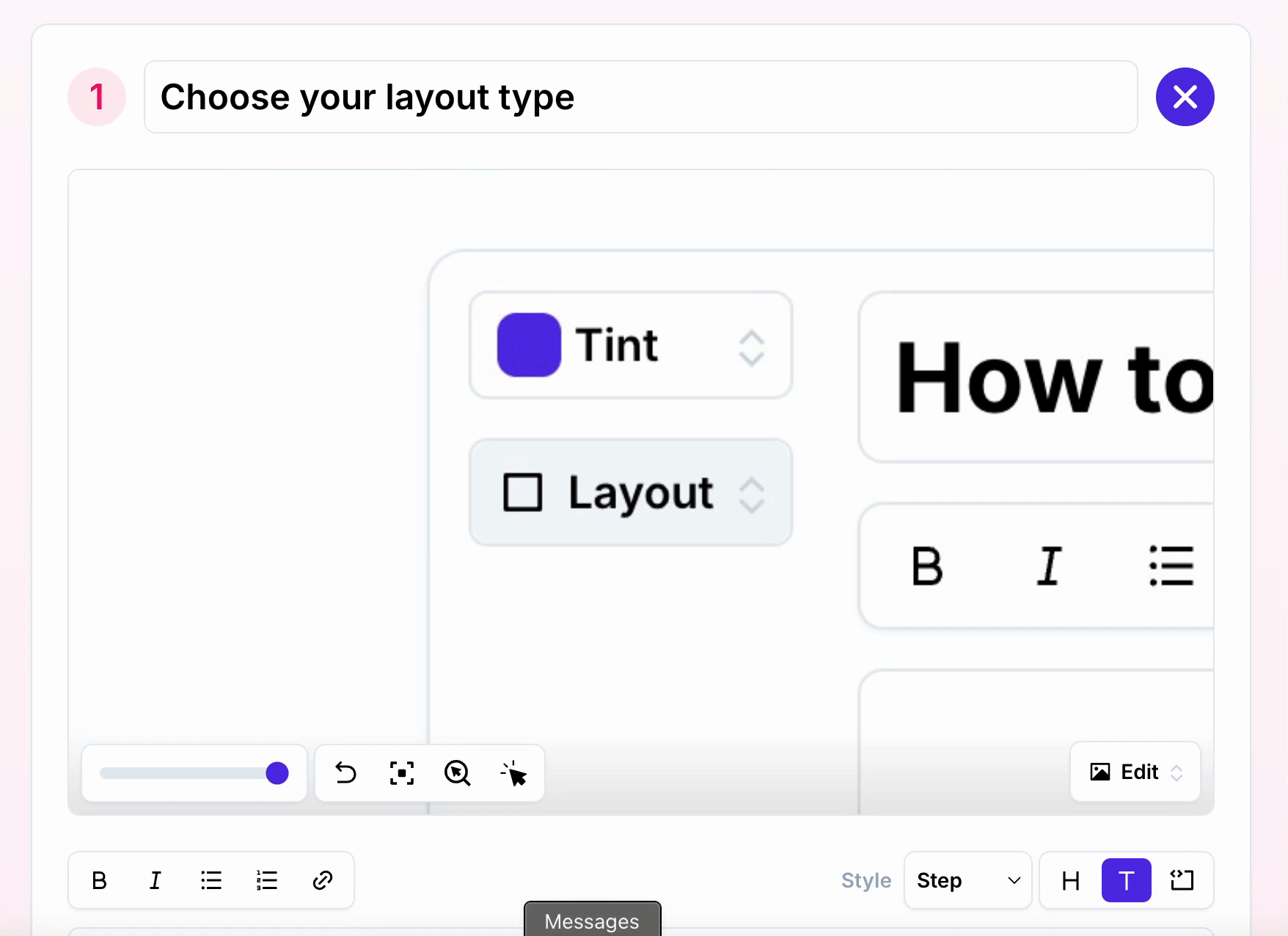The height and width of the screenshot is (936, 1288).
Task: Open the Edit image dropdown
Action: [x=1135, y=772]
